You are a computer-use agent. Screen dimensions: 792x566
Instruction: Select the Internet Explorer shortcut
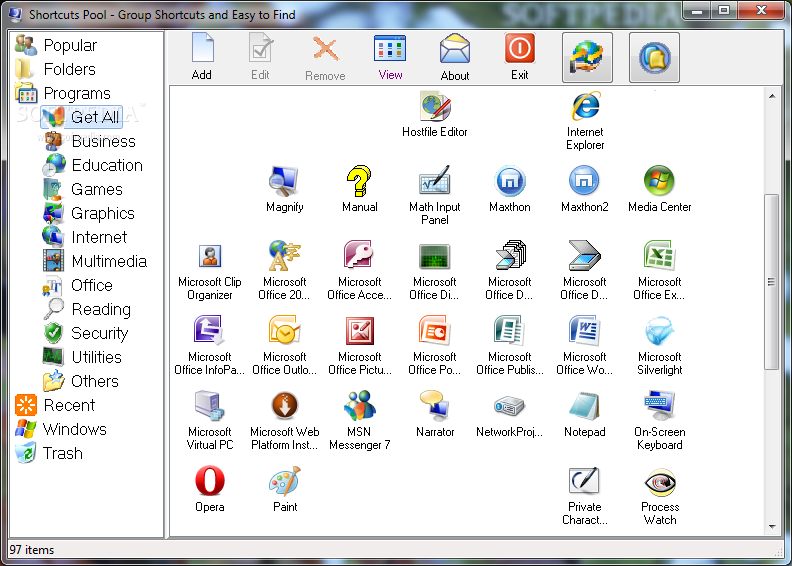[585, 121]
